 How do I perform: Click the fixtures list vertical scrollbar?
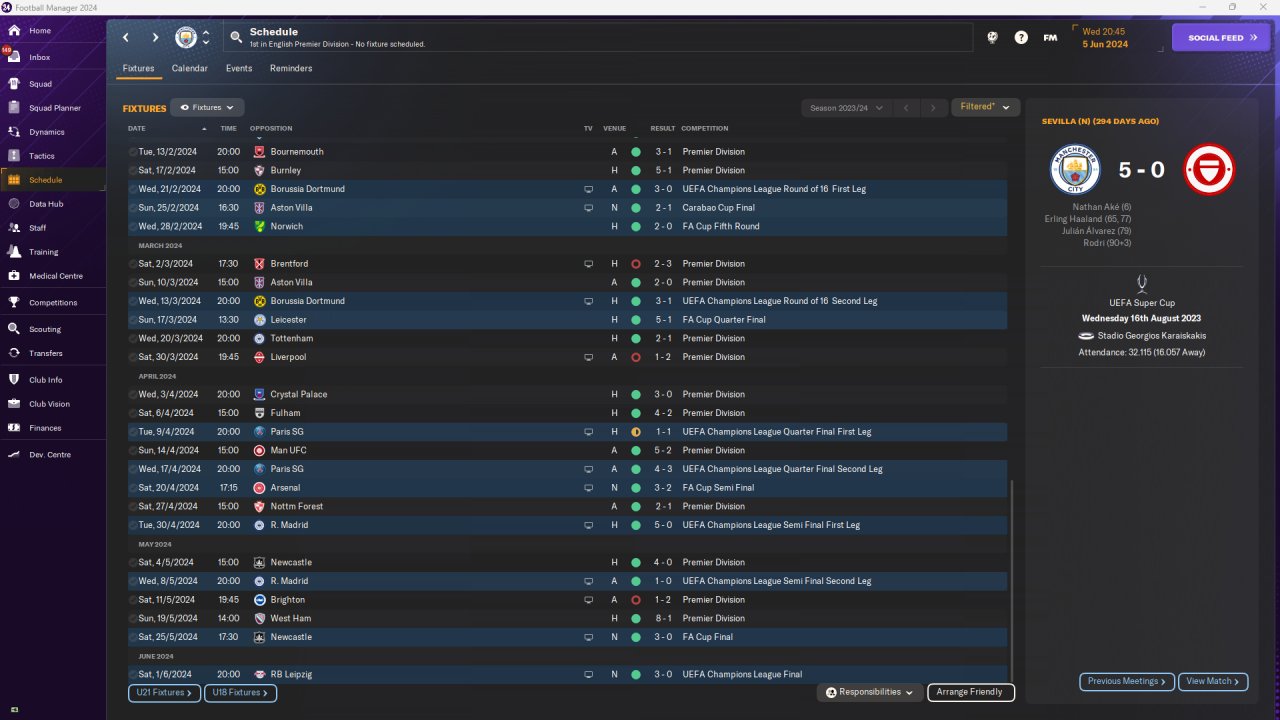1013,580
